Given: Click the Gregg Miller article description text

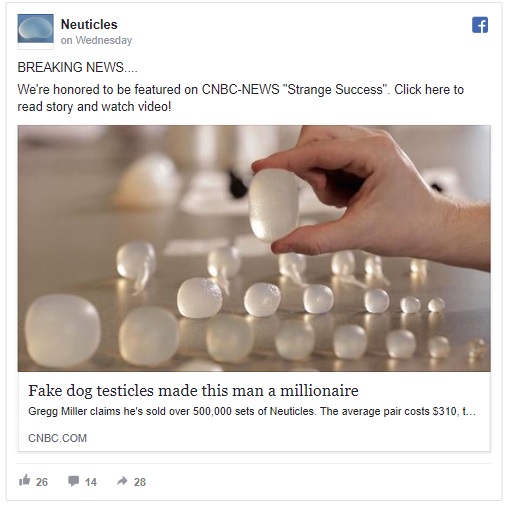Looking at the screenshot, I should click(252, 411).
